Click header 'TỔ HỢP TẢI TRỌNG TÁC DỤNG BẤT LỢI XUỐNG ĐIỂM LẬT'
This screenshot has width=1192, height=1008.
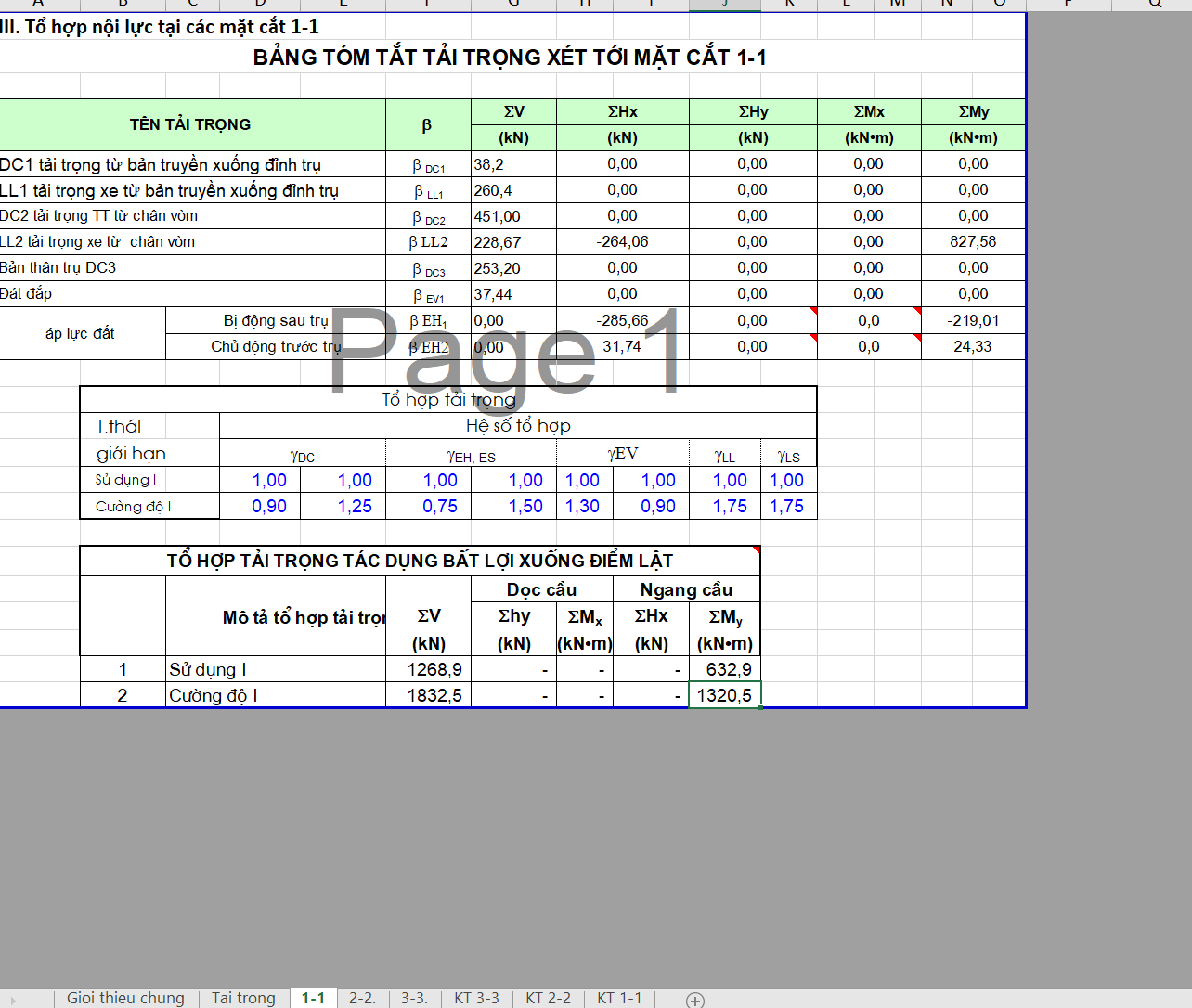[420, 561]
